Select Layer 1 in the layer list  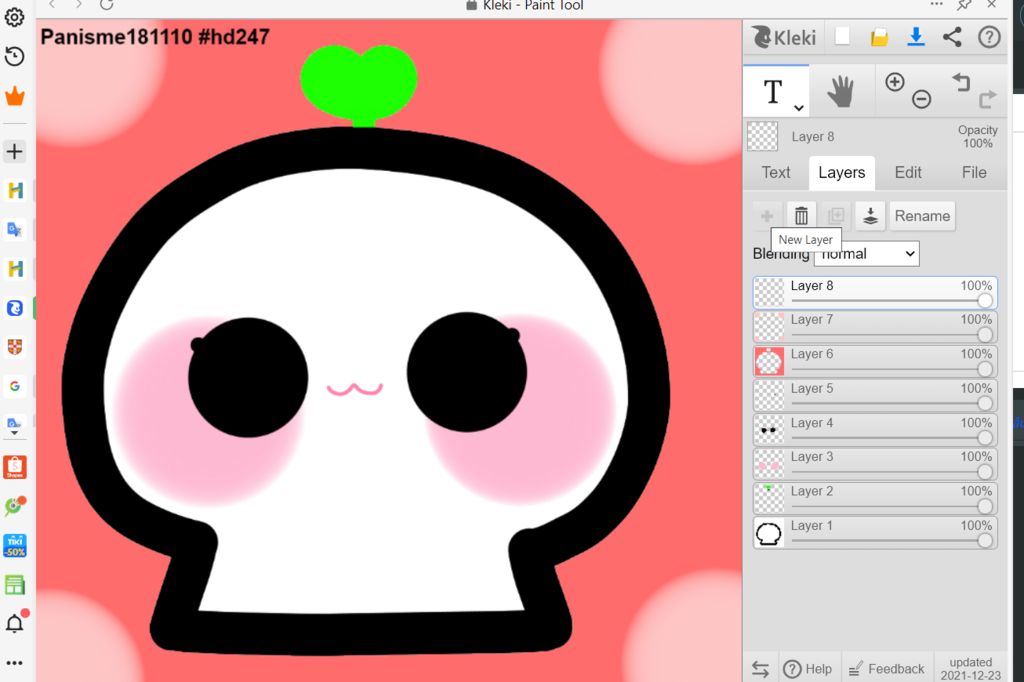[x=875, y=533]
